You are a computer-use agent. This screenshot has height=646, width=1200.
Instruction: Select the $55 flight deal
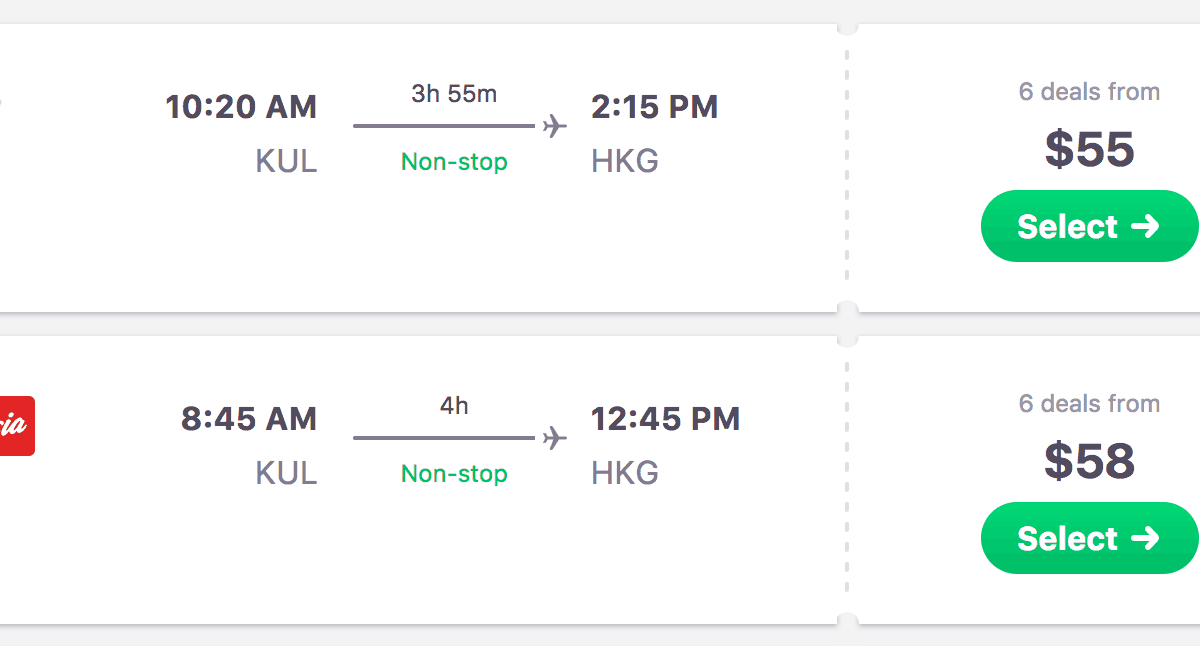pos(1088,226)
